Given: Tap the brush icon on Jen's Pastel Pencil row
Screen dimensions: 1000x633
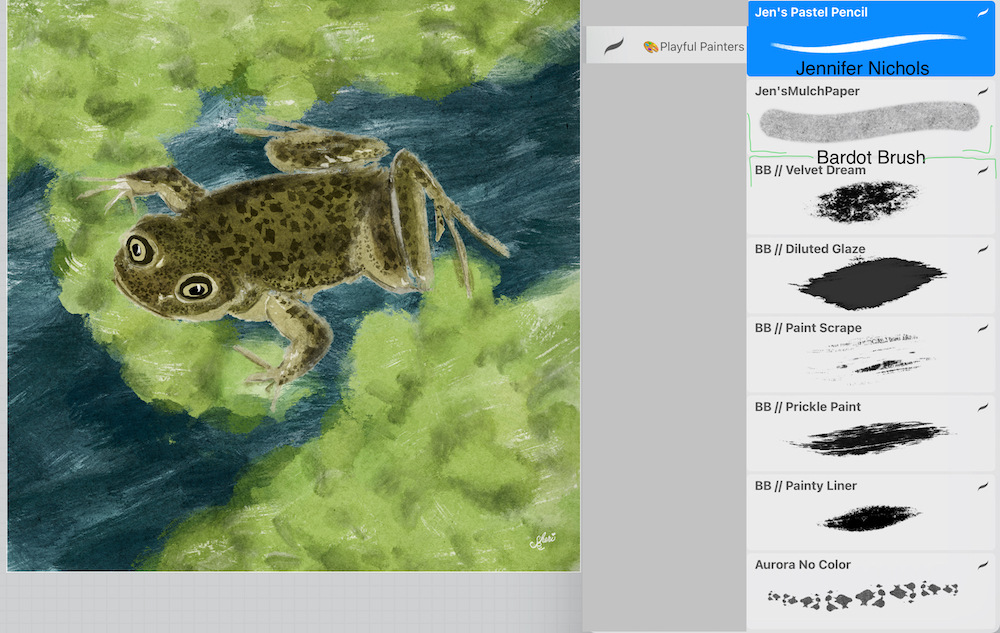Looking at the screenshot, I should tap(982, 13).
